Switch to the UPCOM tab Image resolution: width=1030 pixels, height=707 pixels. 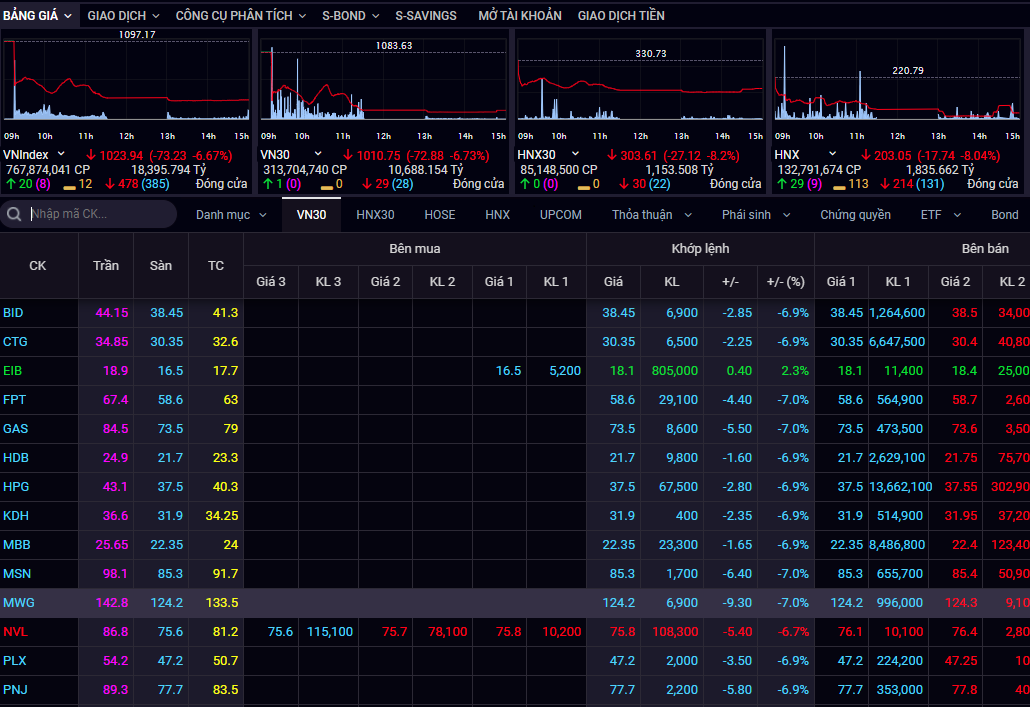561,215
